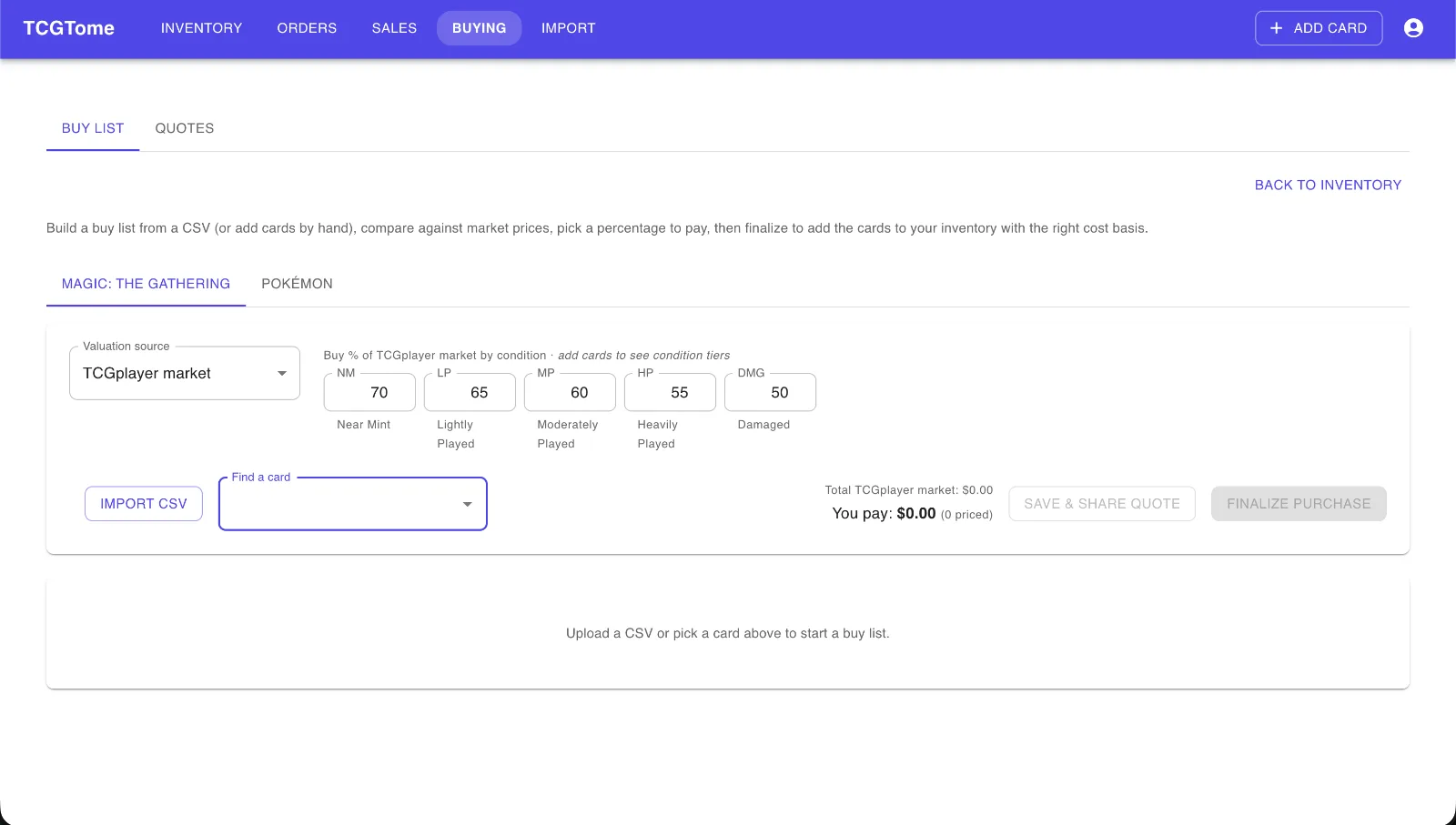Edit the DMG Damaged percentage field
1456x825 pixels.
point(770,393)
